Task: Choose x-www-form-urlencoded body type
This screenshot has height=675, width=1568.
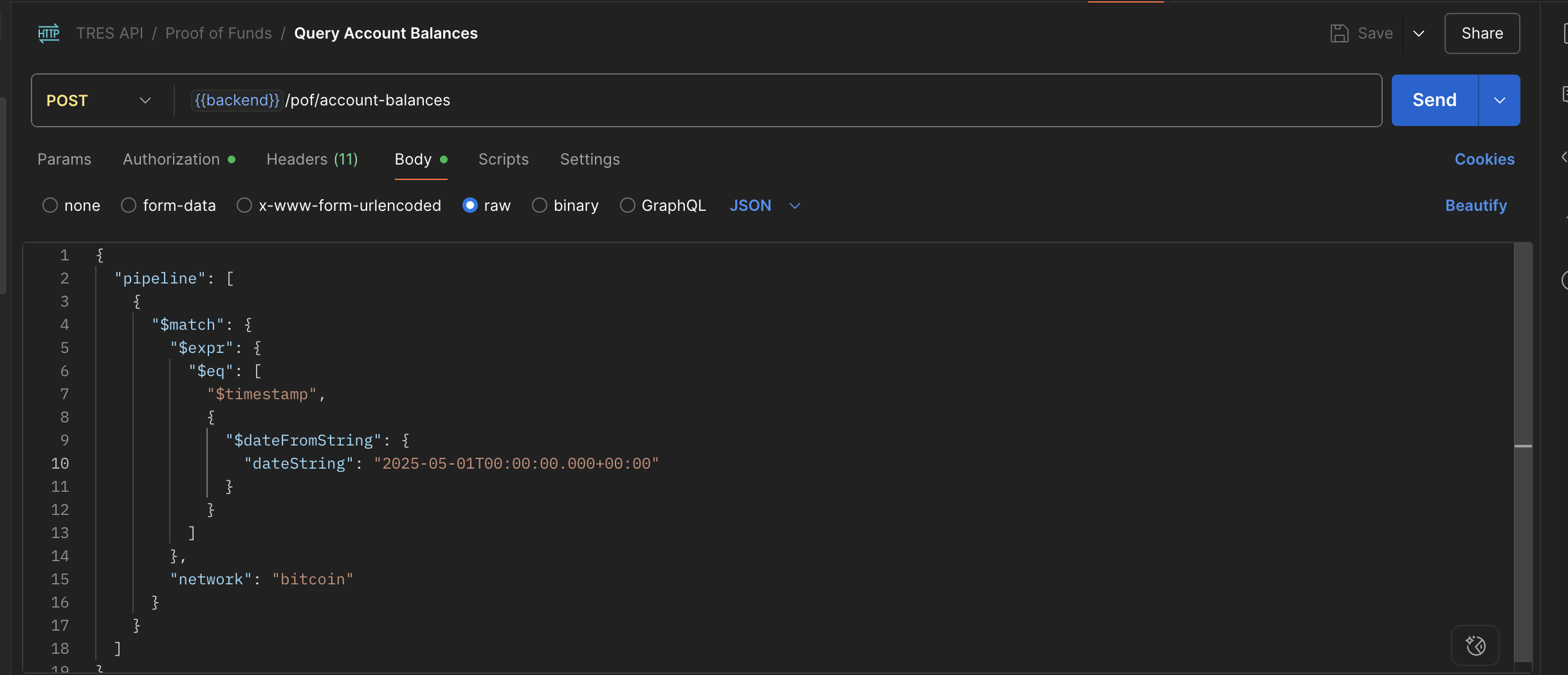Action: click(244, 206)
